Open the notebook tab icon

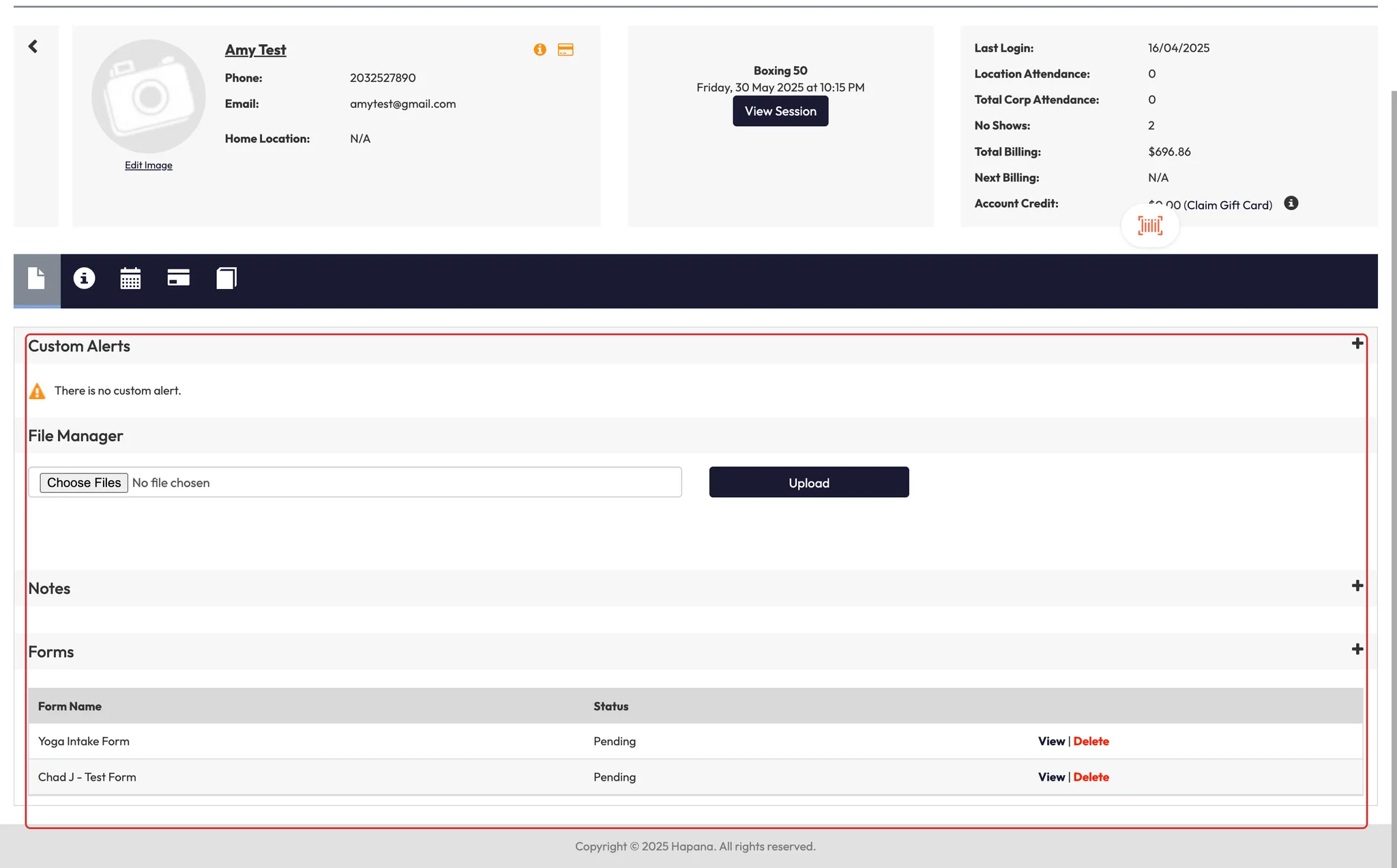pyautogui.click(x=226, y=278)
